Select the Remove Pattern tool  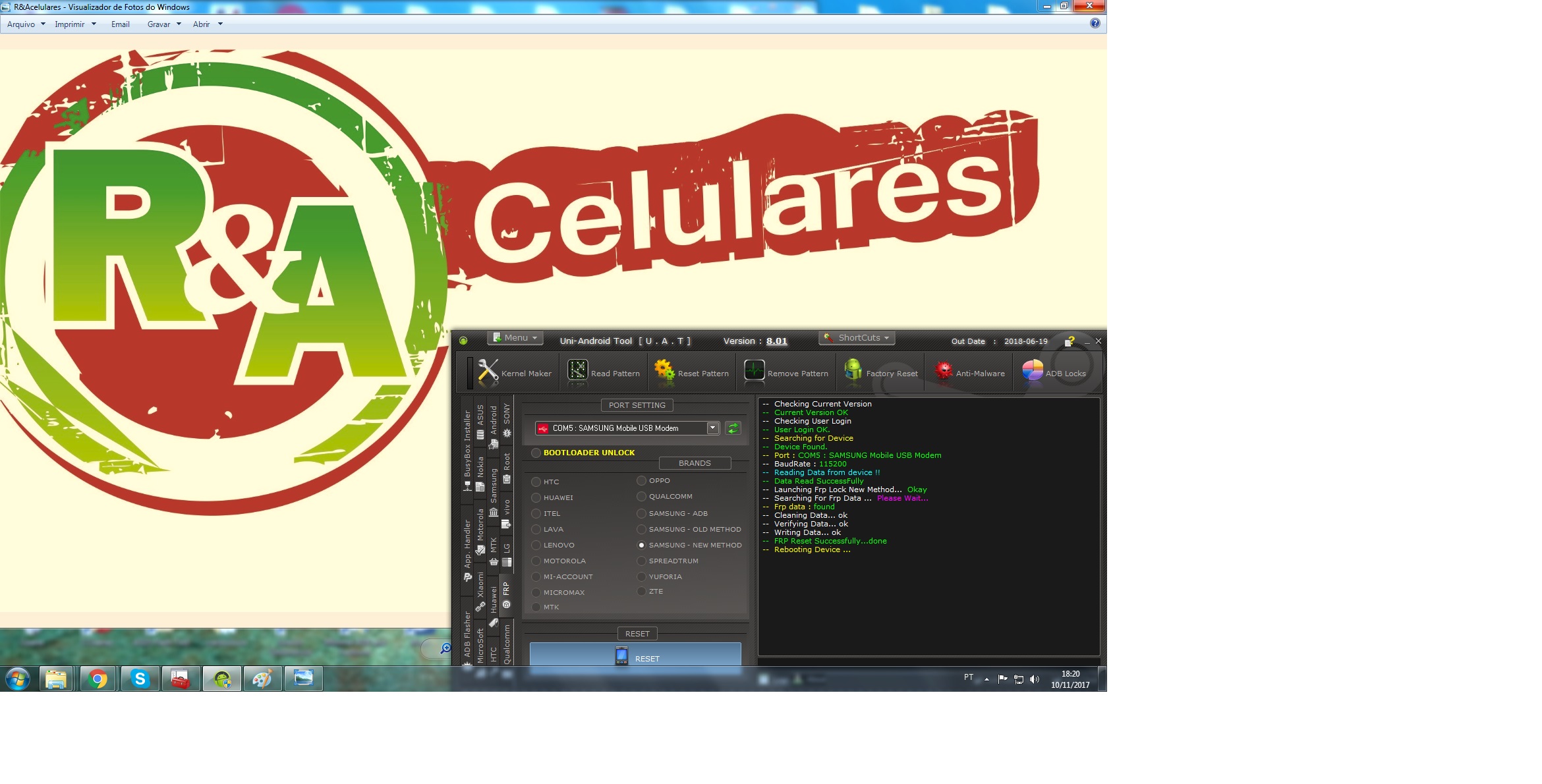pyautogui.click(x=786, y=372)
